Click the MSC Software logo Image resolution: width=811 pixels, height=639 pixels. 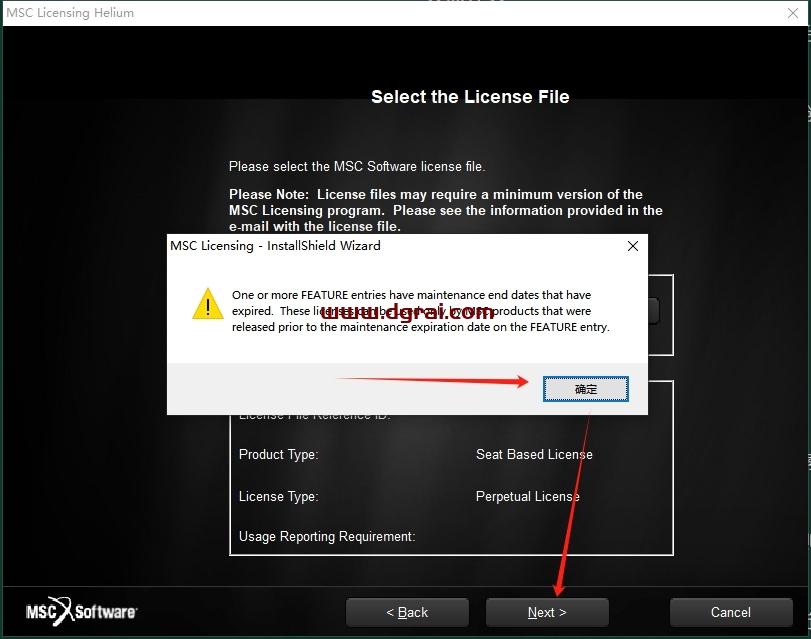82,612
